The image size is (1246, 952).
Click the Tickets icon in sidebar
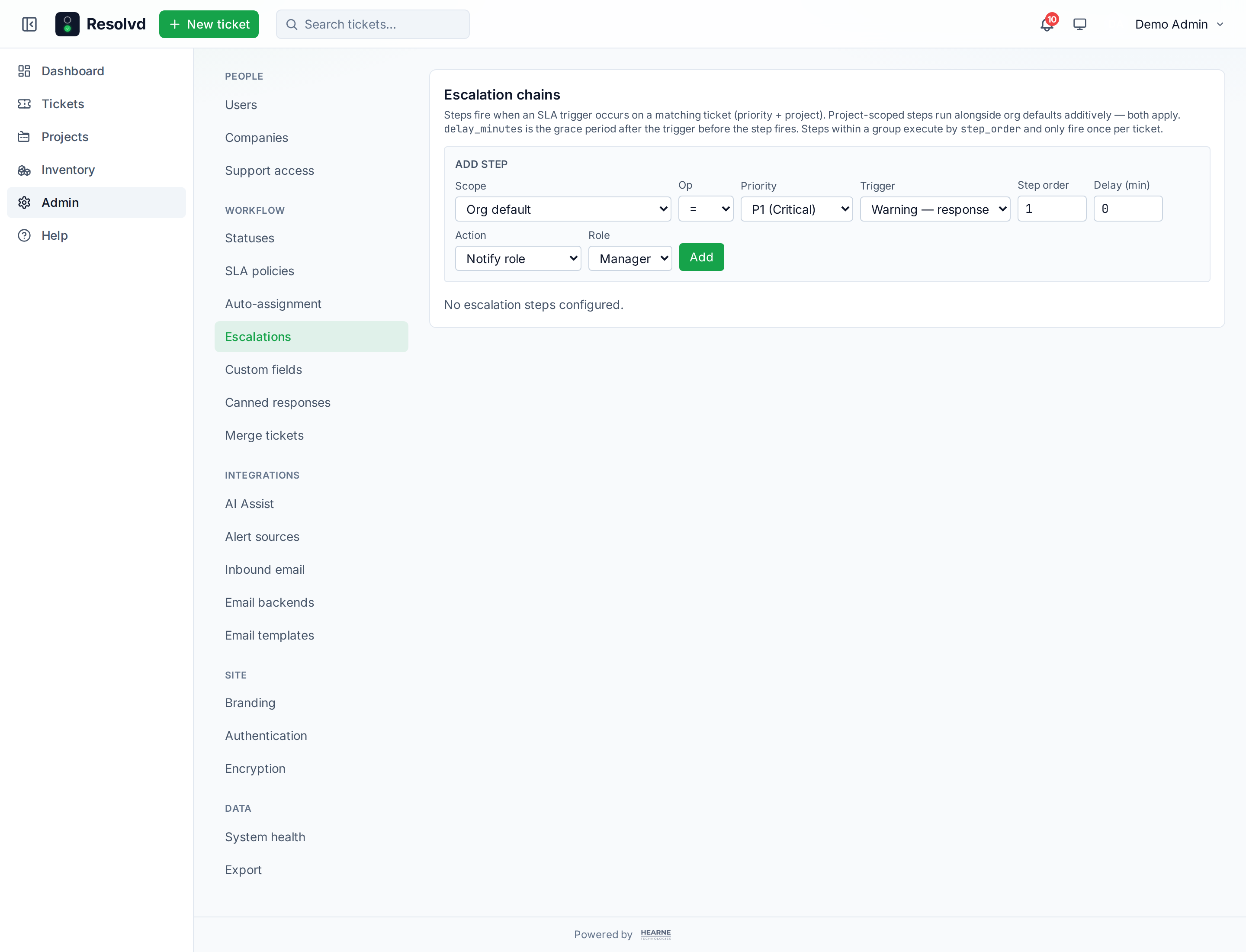(x=24, y=104)
